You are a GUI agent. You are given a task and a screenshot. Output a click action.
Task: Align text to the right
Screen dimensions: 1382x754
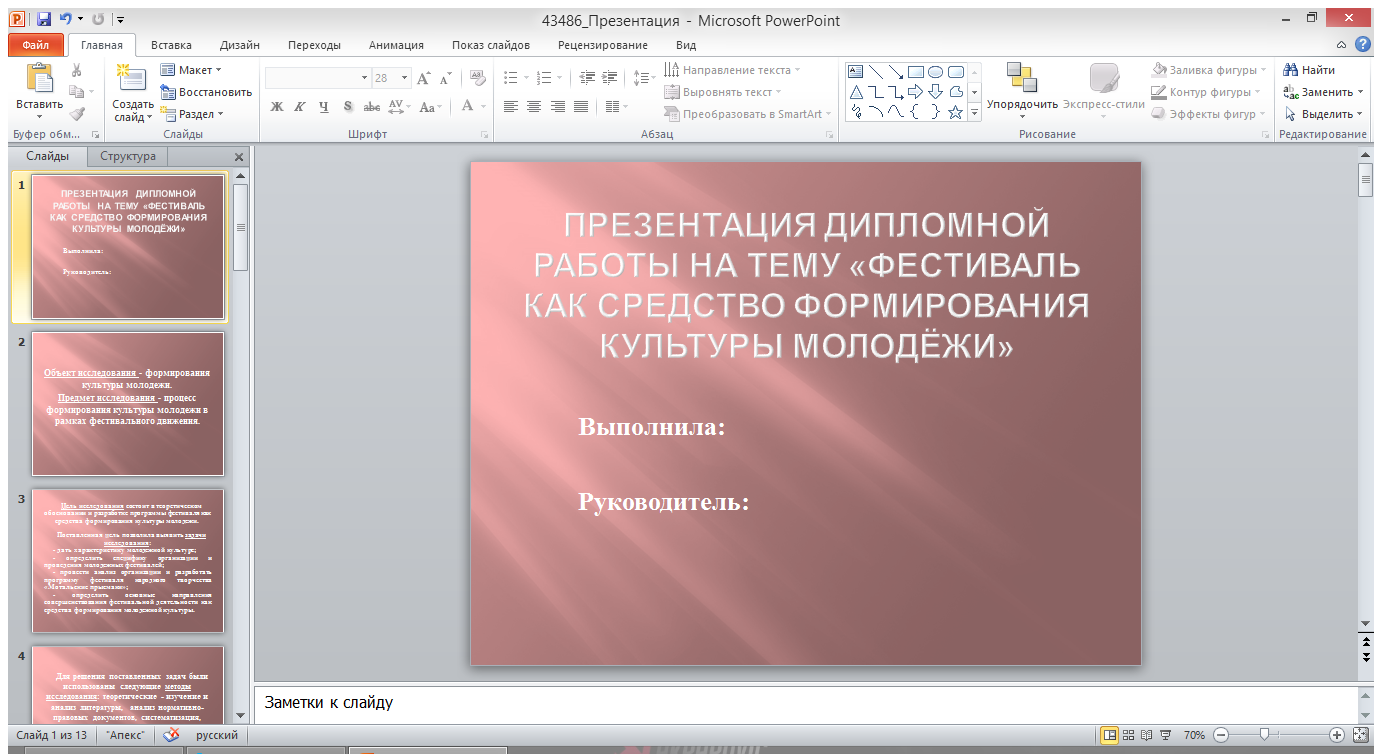click(x=558, y=106)
